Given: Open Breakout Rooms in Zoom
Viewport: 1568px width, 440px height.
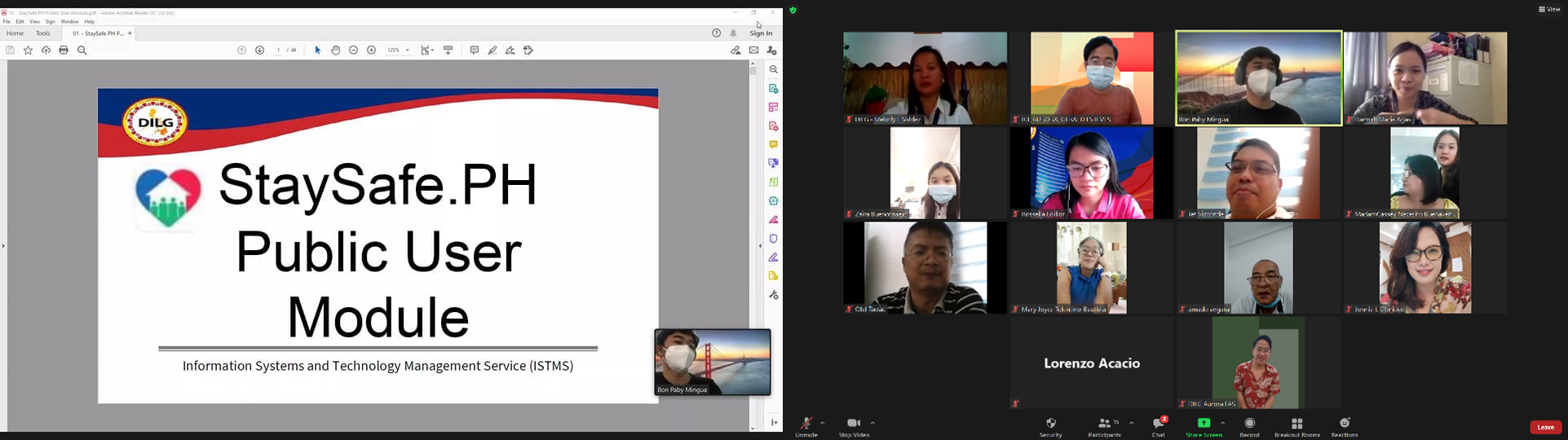Looking at the screenshot, I should 1296,426.
